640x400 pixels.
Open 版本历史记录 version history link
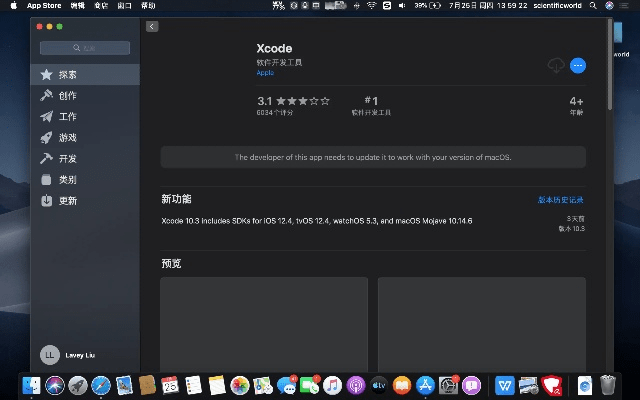pyautogui.click(x=560, y=200)
